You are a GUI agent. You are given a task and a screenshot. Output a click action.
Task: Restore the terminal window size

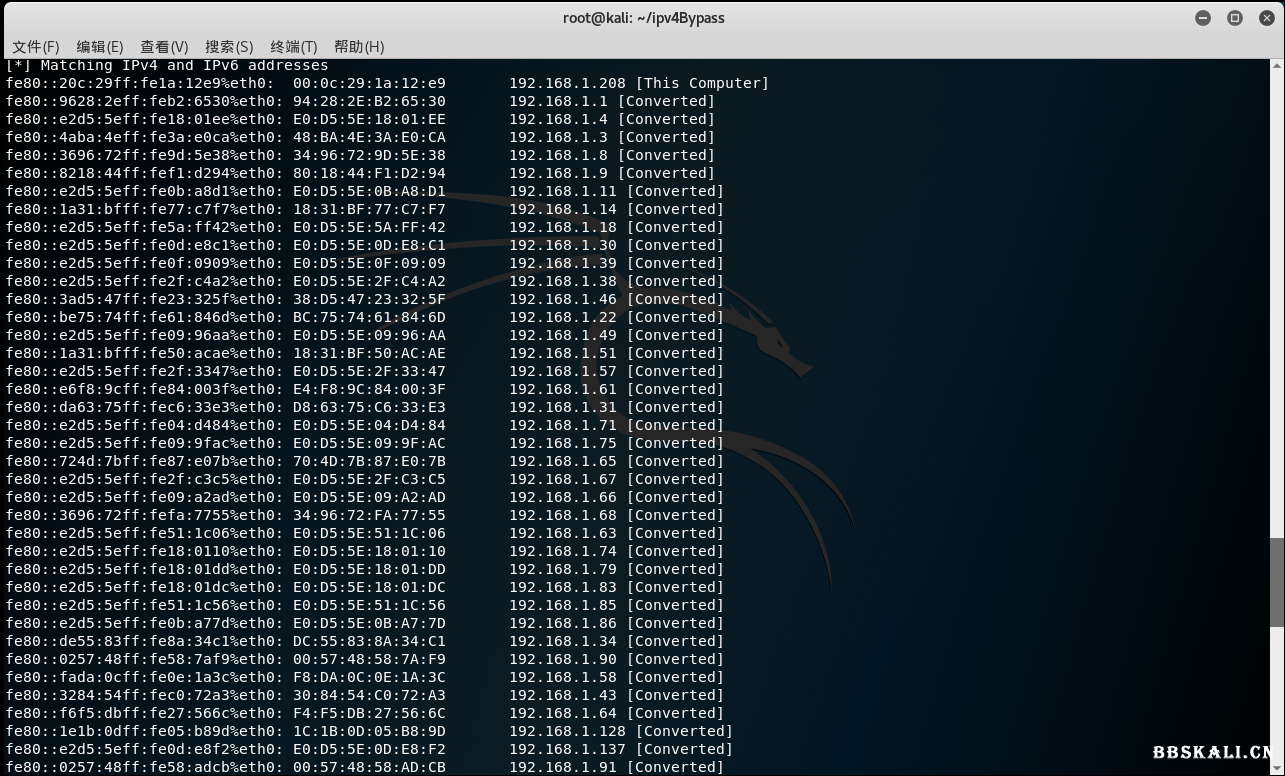pyautogui.click(x=1233, y=17)
